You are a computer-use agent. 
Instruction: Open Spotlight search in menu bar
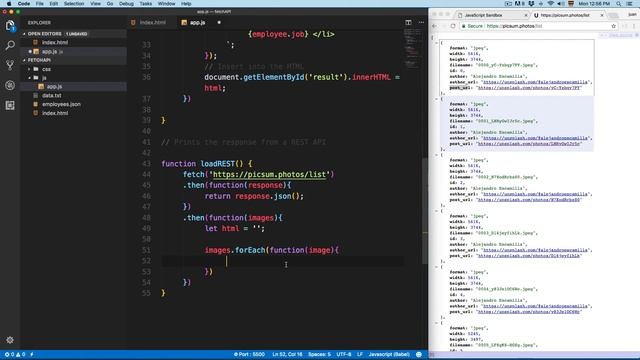pyautogui.click(x=619, y=4)
